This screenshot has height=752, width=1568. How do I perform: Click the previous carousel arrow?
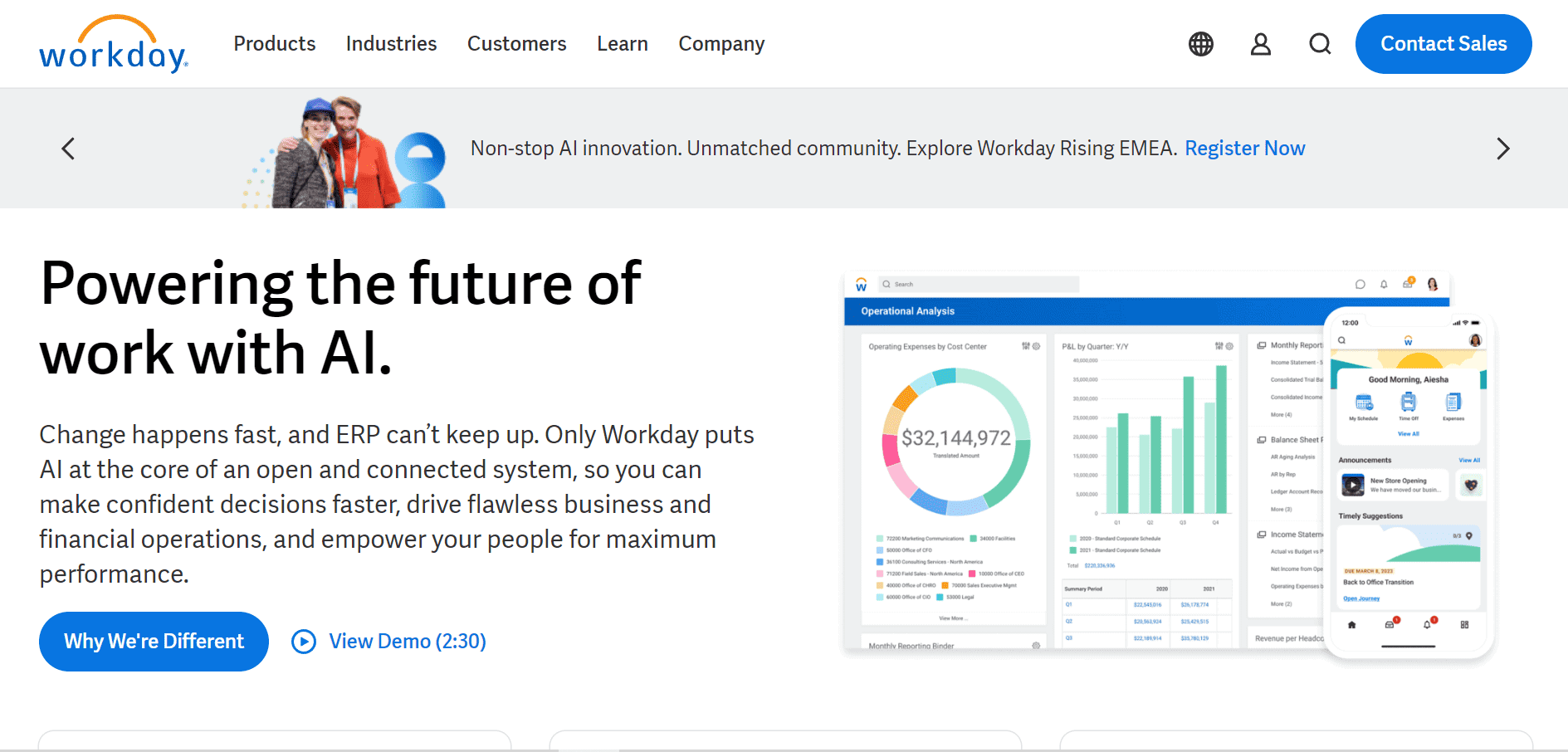point(67,149)
